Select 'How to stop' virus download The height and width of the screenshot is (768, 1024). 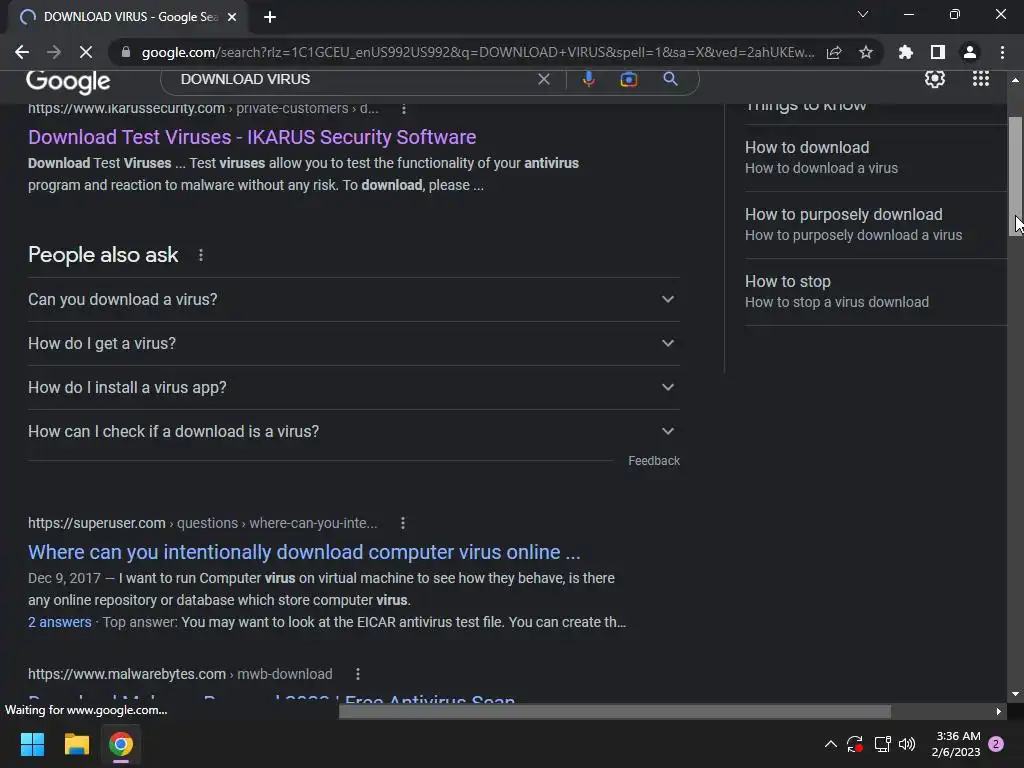(x=875, y=291)
